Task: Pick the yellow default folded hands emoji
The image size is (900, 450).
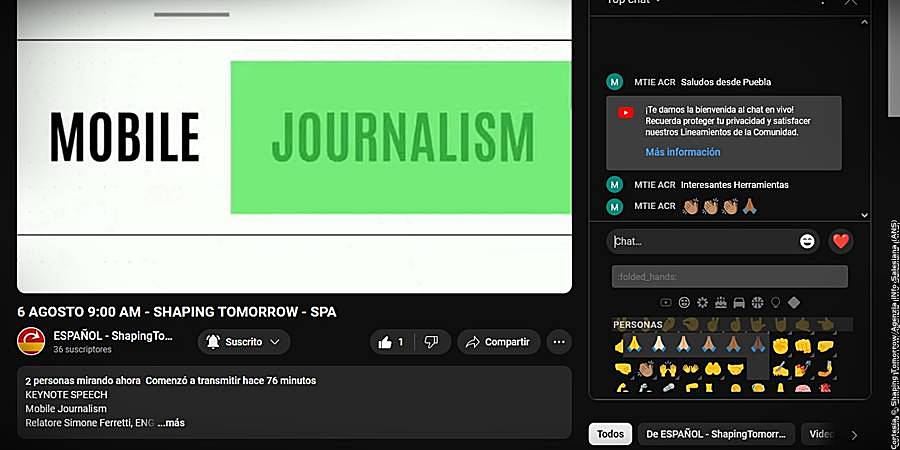Action: tap(634, 346)
